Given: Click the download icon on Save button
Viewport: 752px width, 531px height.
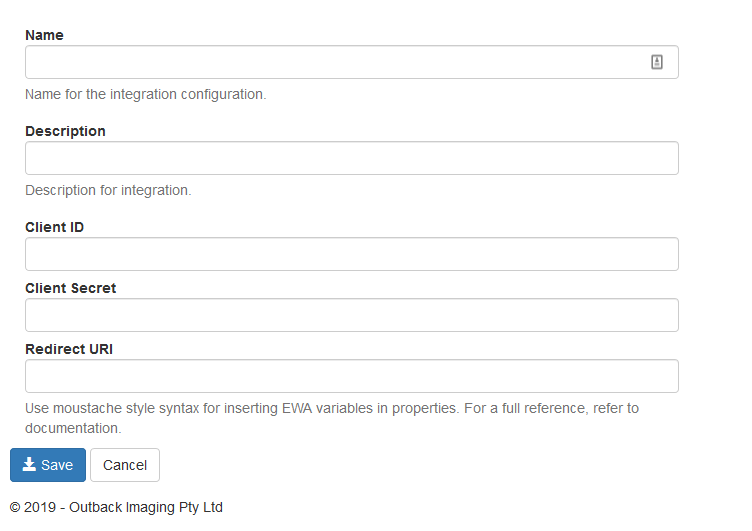Looking at the screenshot, I should click(x=29, y=465).
